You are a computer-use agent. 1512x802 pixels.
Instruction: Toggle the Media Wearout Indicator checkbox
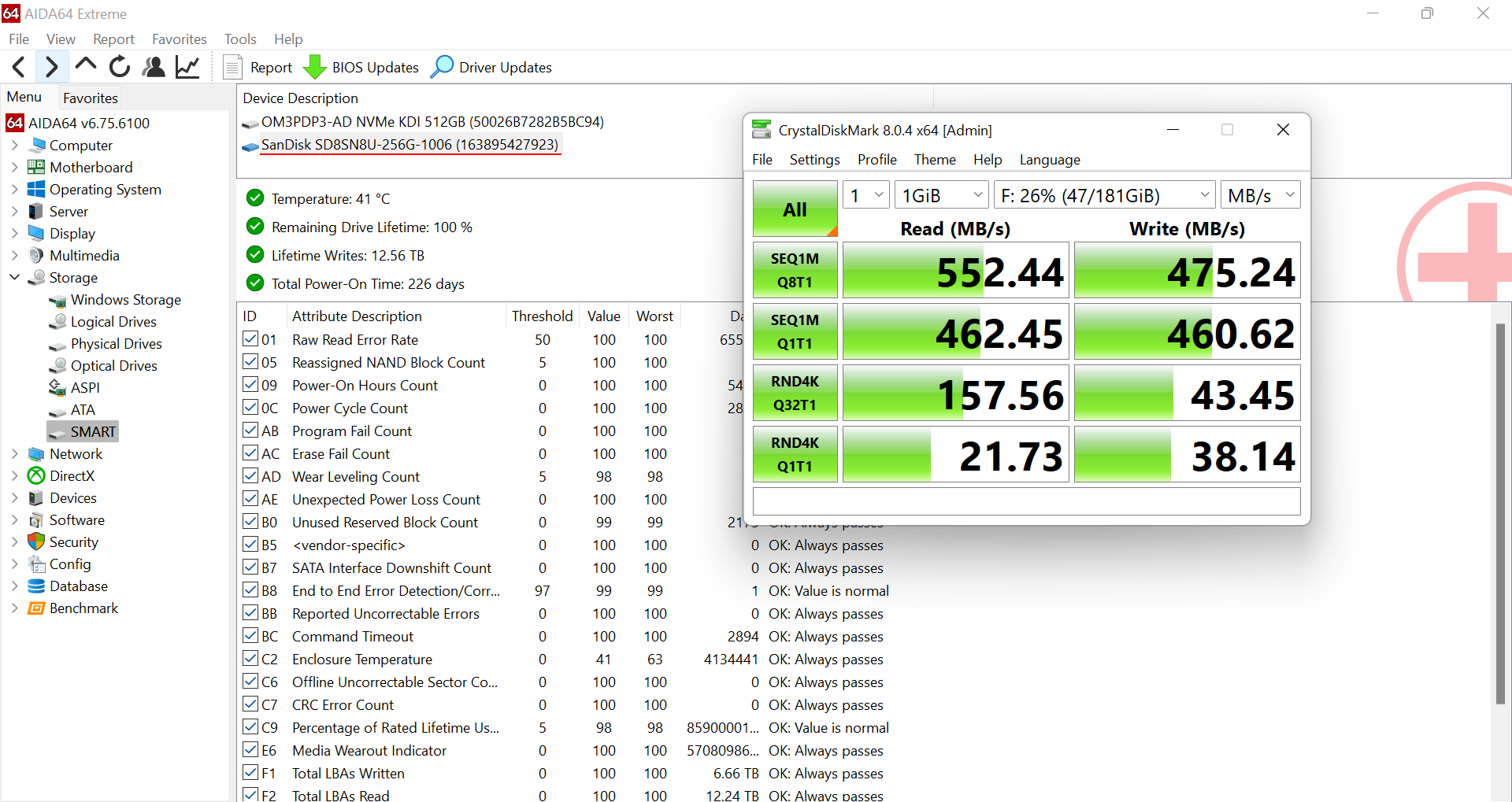250,750
